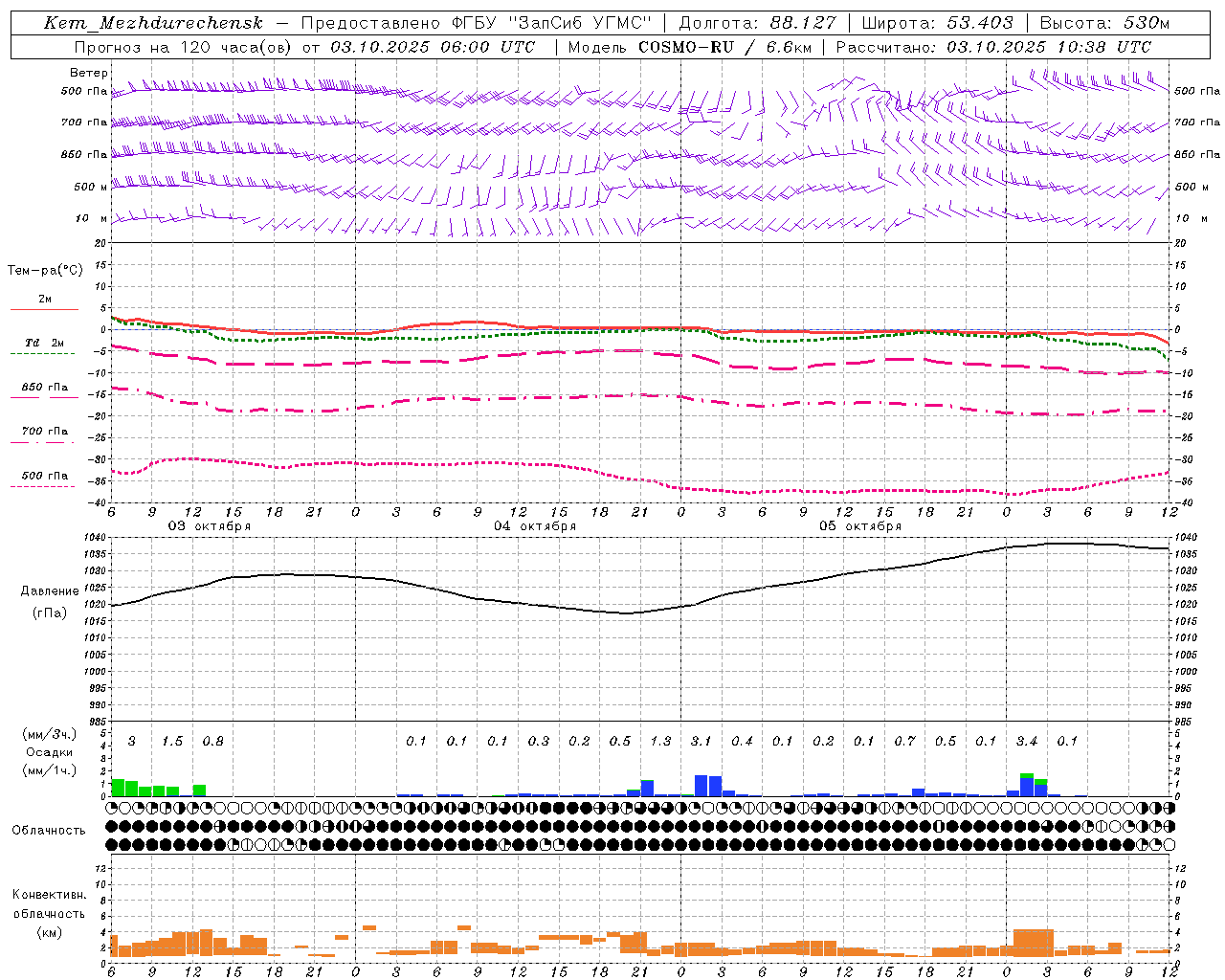Click the 3-hour precipitation value 1.5
The image size is (1225, 980).
172,742
